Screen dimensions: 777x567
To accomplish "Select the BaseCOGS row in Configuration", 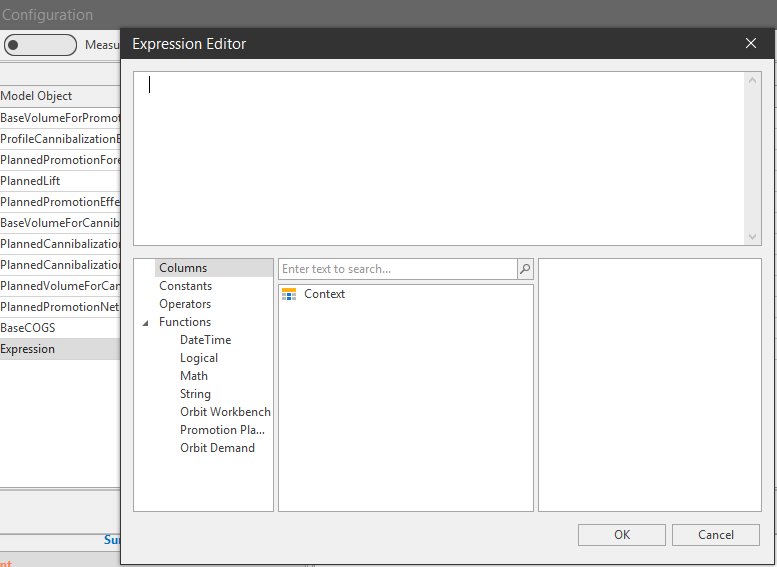I will (60, 328).
